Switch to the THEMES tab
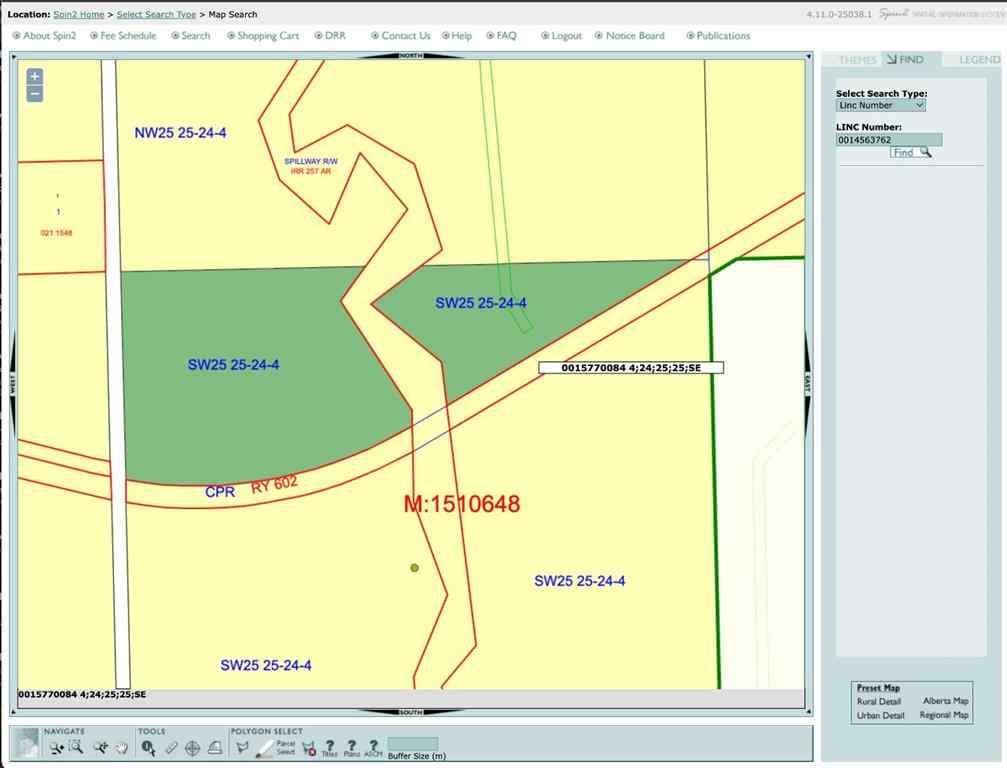Viewport: 1007px width, 768px height. 857,59
